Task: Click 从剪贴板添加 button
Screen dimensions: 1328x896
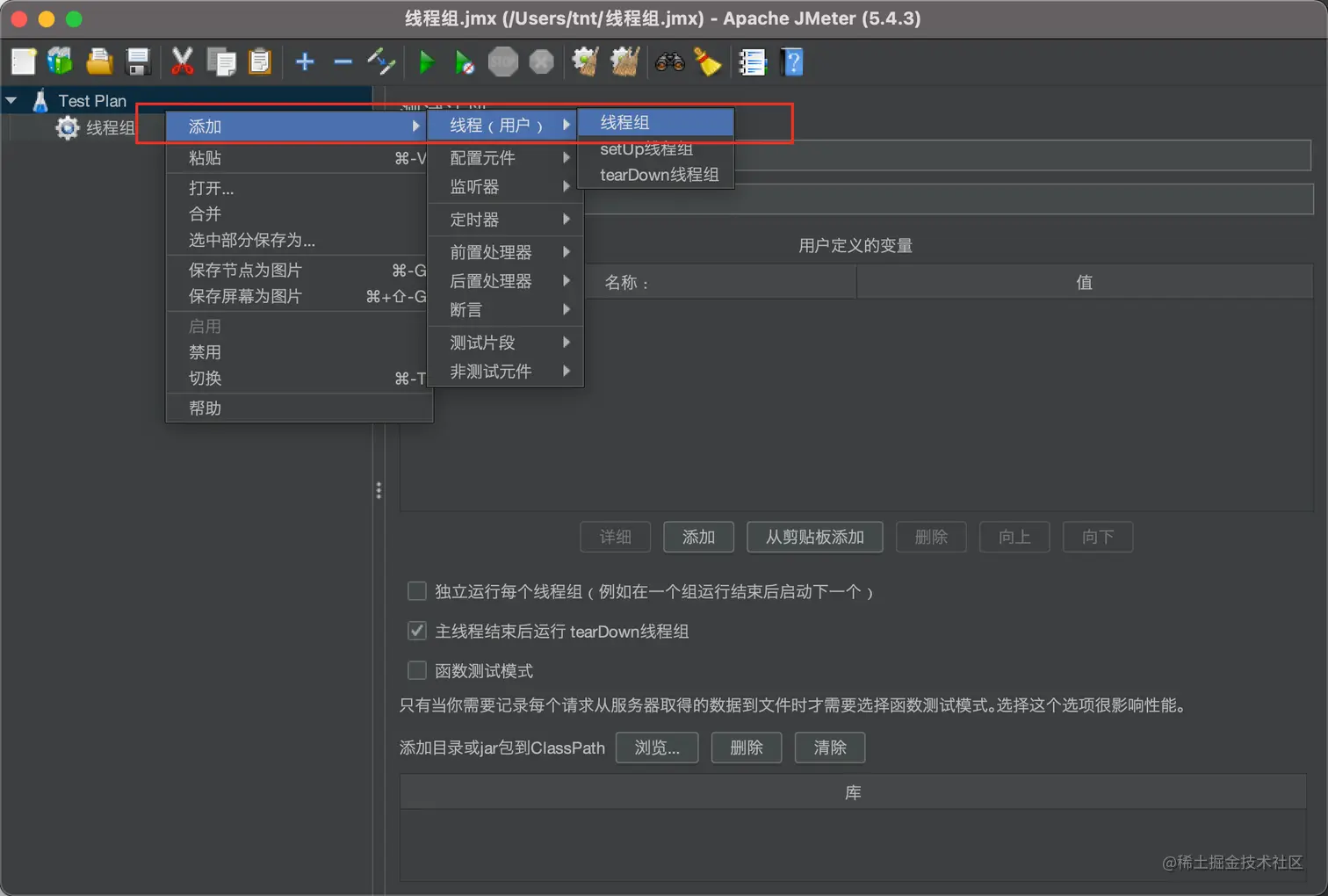Action: [x=815, y=537]
